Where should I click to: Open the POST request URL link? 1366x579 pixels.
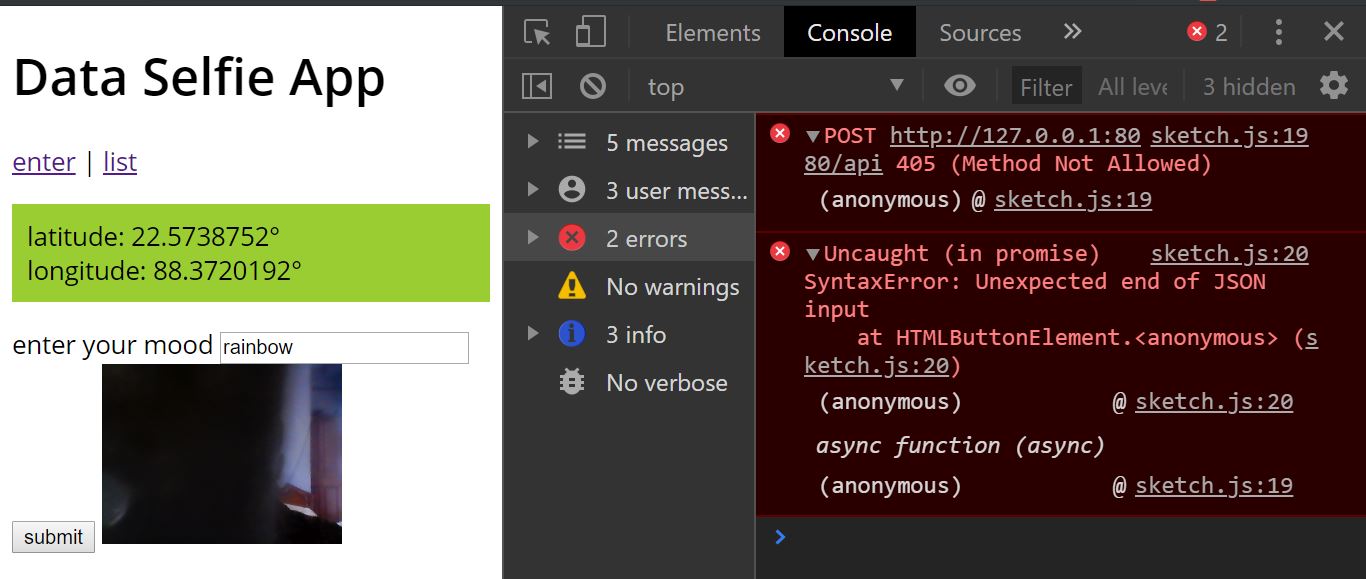(1014, 136)
